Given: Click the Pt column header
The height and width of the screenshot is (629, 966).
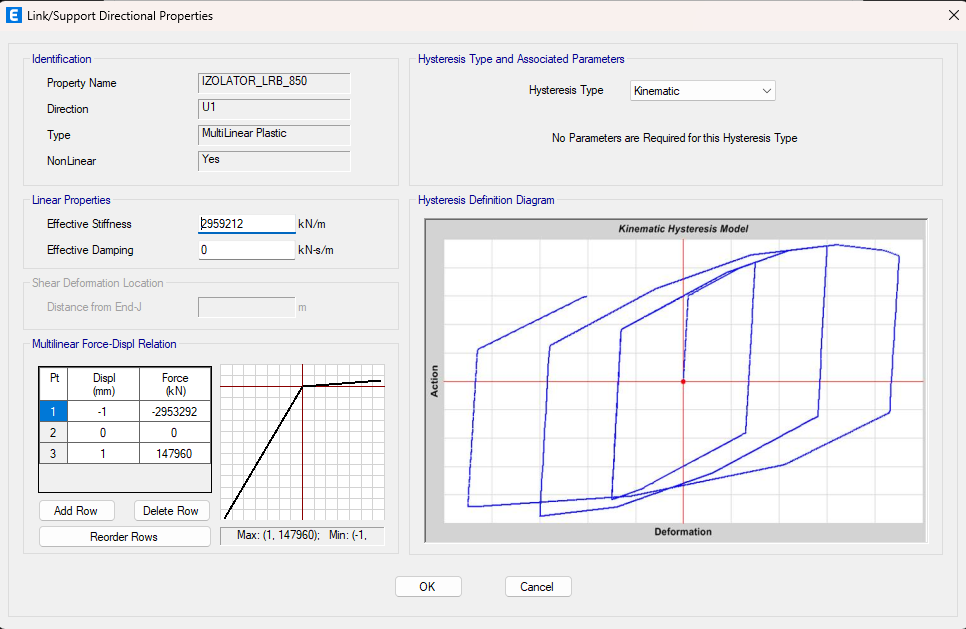Looking at the screenshot, I should pos(54,384).
